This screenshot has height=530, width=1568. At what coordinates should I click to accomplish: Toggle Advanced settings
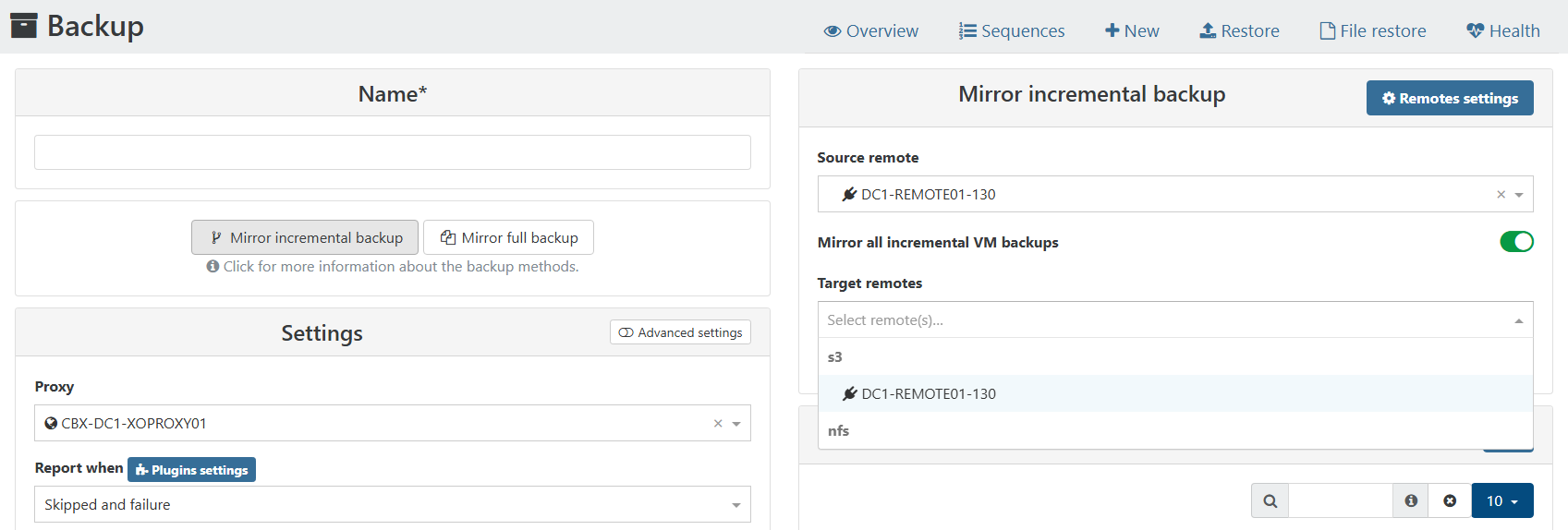[680, 332]
